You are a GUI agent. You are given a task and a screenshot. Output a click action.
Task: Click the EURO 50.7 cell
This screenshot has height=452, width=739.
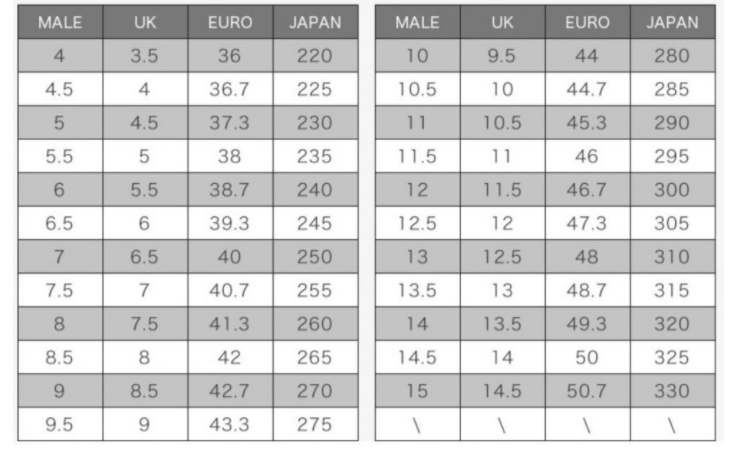tap(587, 391)
